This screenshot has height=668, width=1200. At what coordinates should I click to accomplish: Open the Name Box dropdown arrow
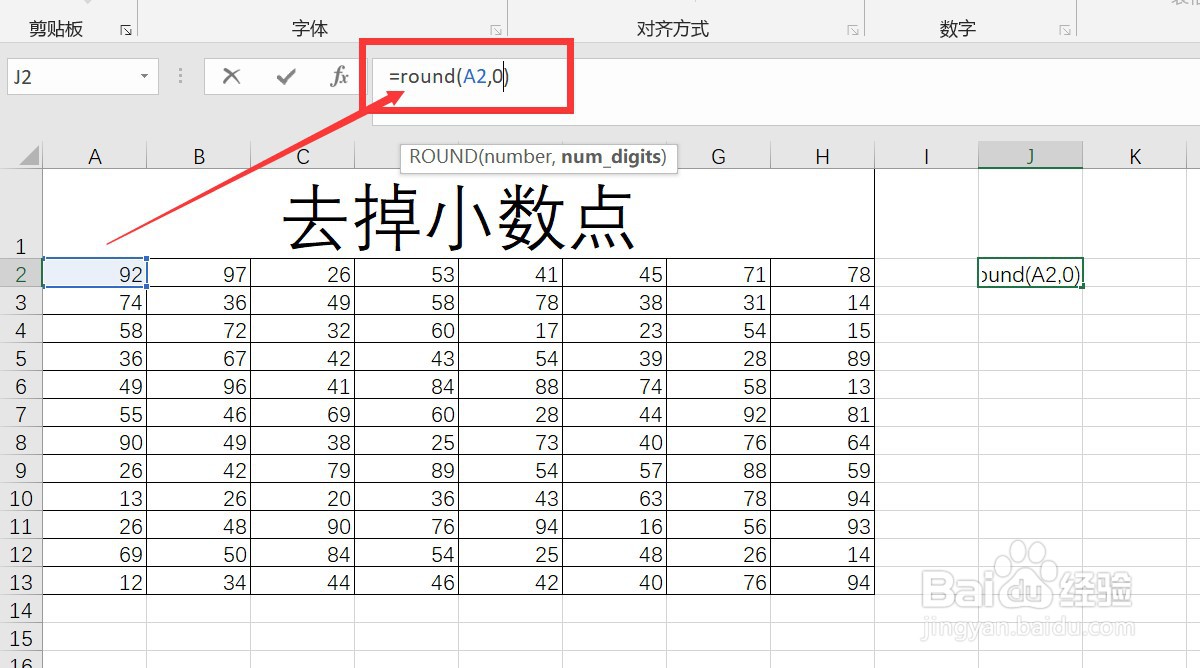tap(142, 75)
